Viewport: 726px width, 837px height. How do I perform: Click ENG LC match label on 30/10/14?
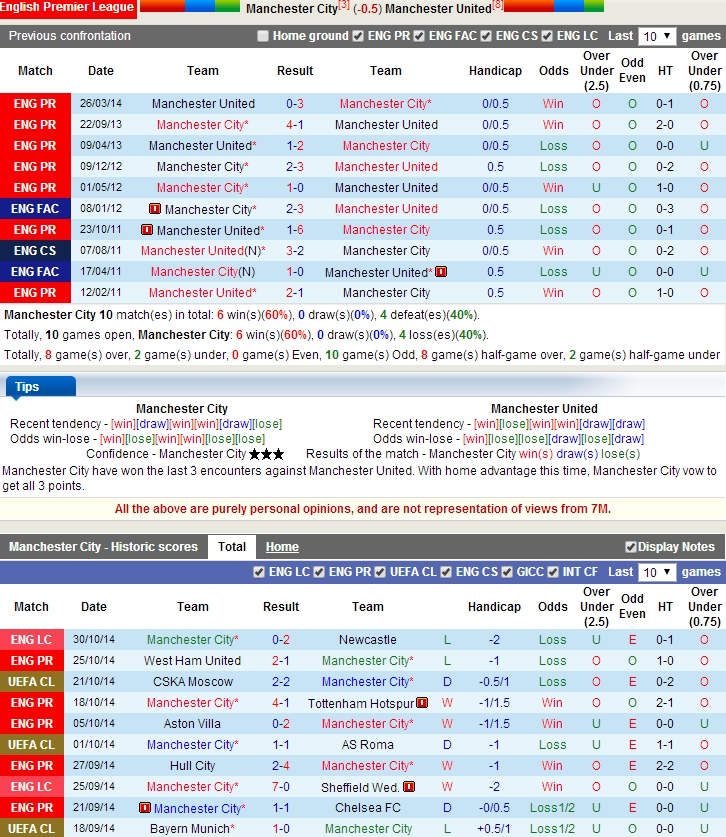click(x=31, y=639)
